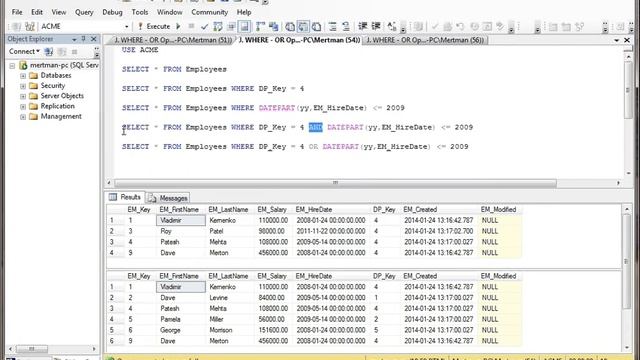Switch output to Results to File

(x=316, y=27)
